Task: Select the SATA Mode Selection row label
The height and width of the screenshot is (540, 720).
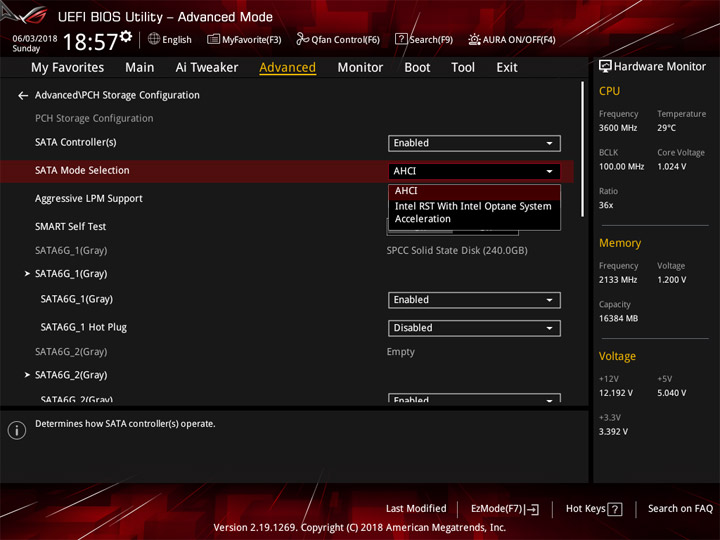Action: coord(82,170)
